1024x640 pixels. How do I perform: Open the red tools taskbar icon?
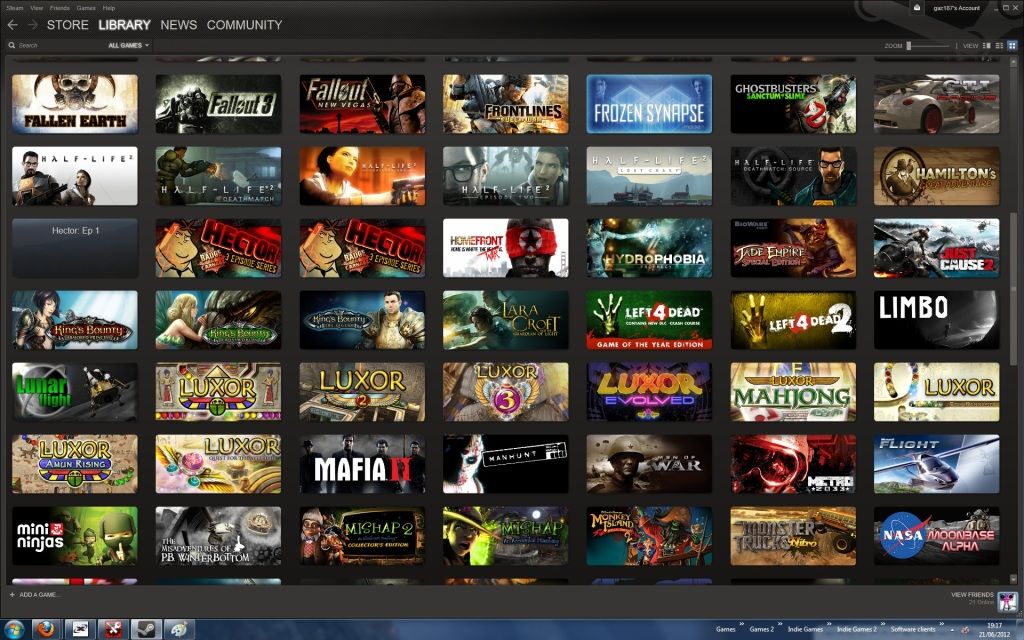113,629
